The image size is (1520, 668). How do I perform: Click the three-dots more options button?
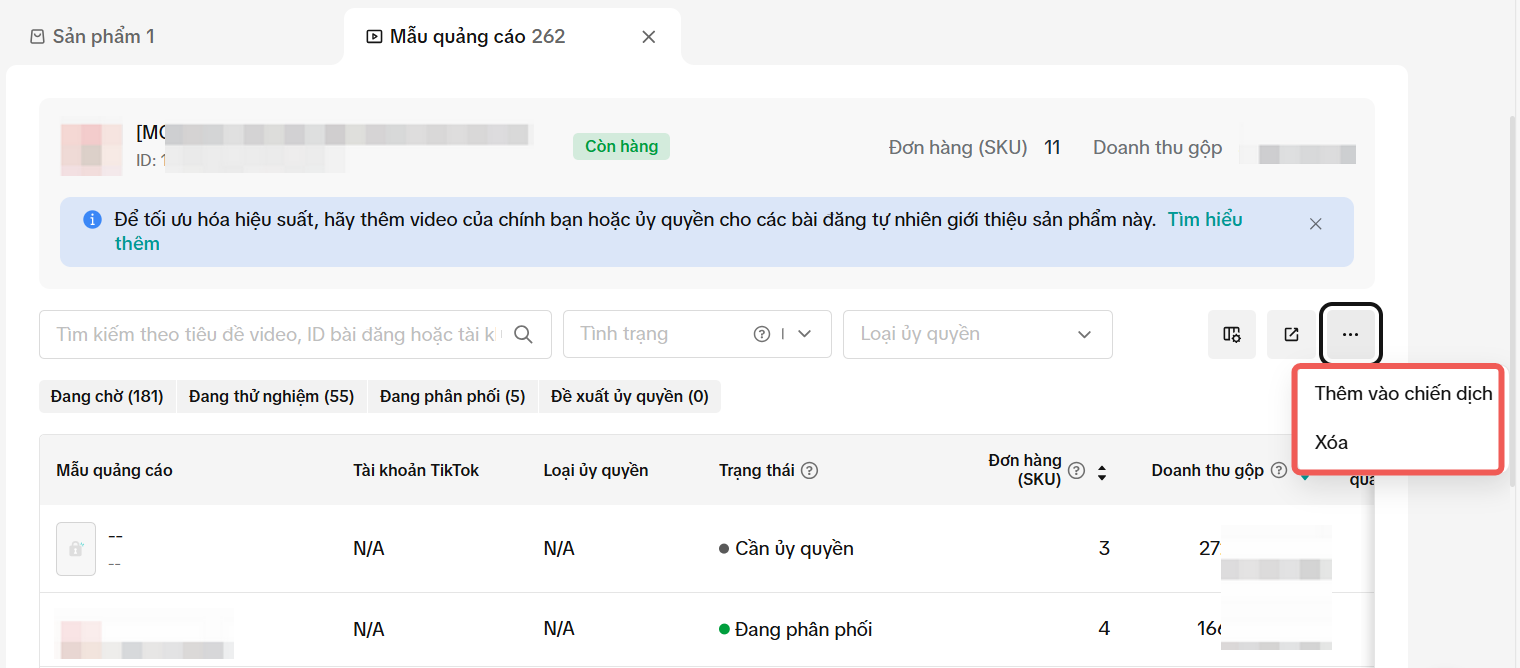[1351, 334]
